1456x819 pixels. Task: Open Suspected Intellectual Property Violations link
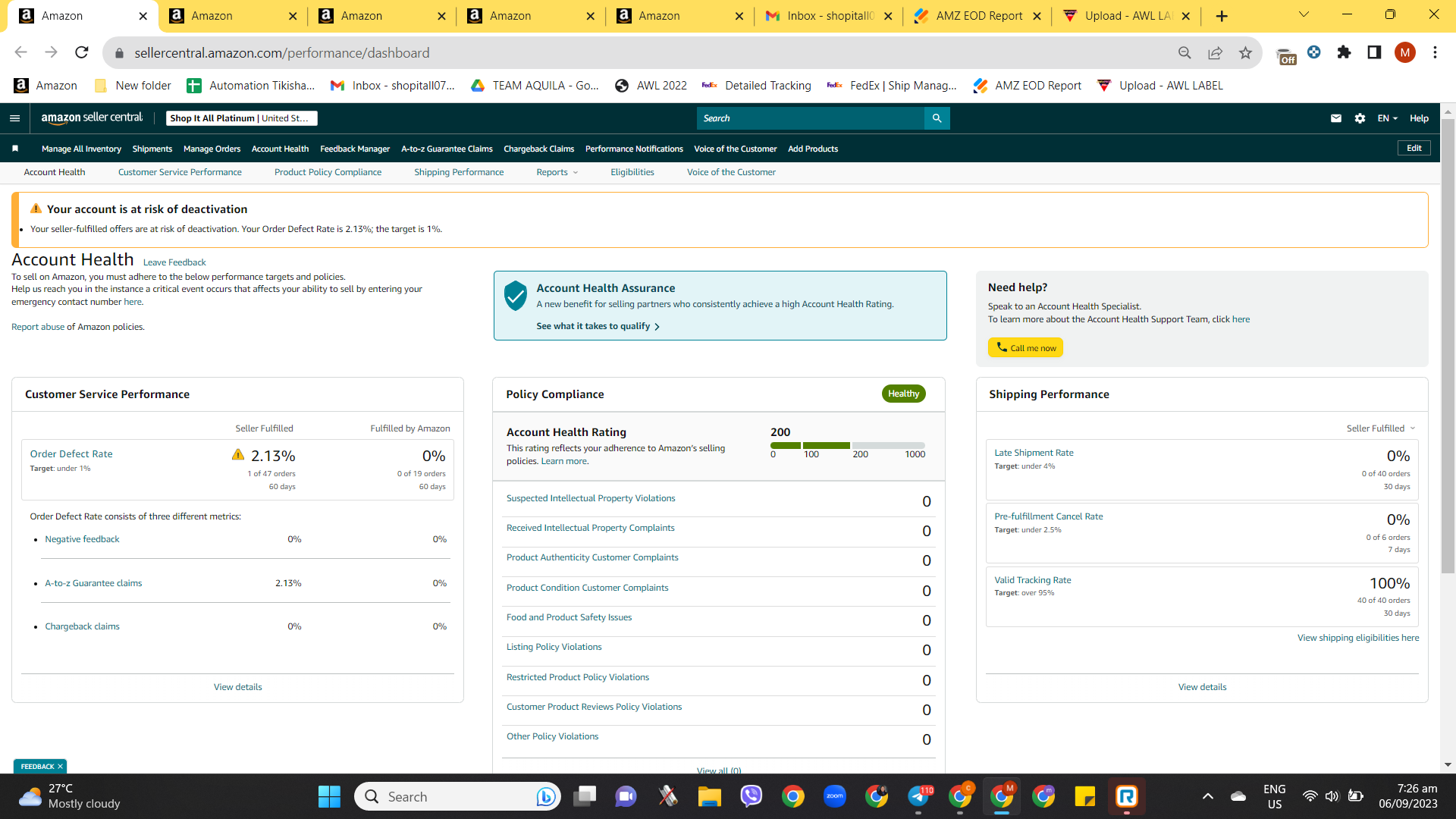(x=591, y=498)
